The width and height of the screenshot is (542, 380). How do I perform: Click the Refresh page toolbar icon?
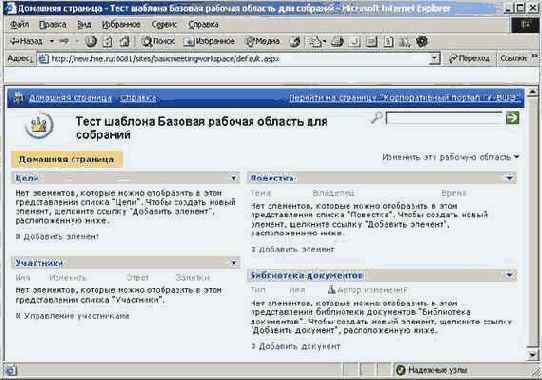(x=108, y=42)
